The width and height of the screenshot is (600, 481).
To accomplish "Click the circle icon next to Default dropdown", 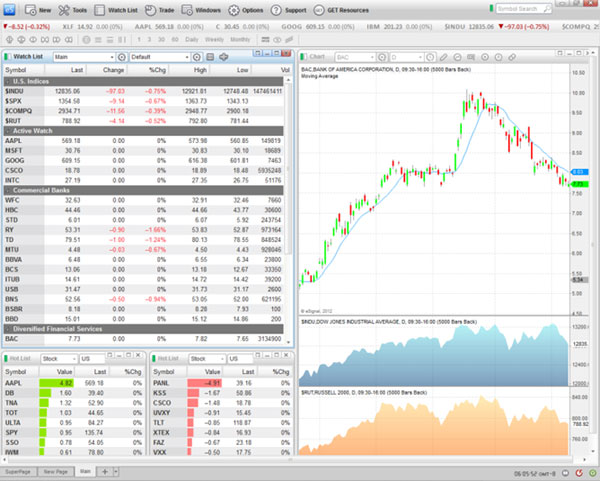I will pyautogui.click(x=197, y=57).
